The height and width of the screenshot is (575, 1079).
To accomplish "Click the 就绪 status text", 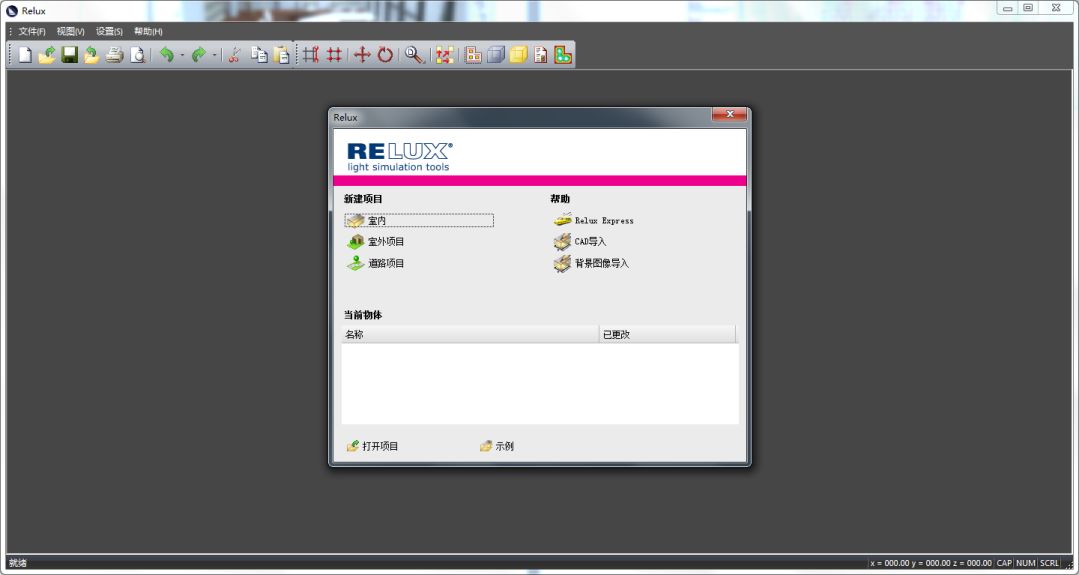I will [x=18, y=563].
